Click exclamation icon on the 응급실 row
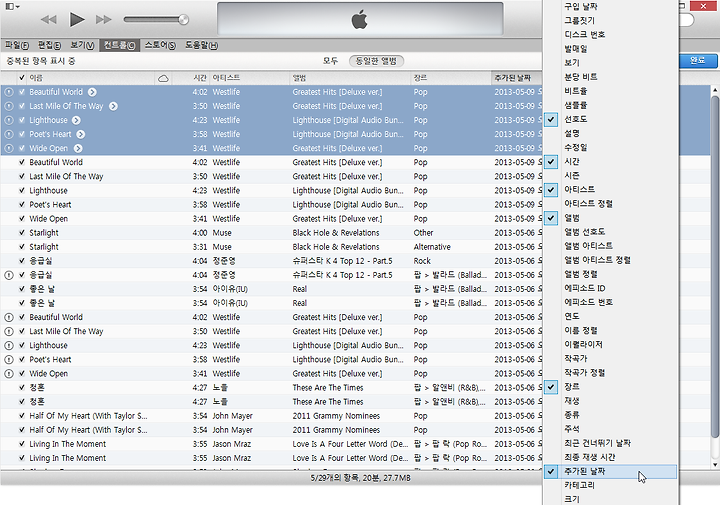 (x=9, y=275)
